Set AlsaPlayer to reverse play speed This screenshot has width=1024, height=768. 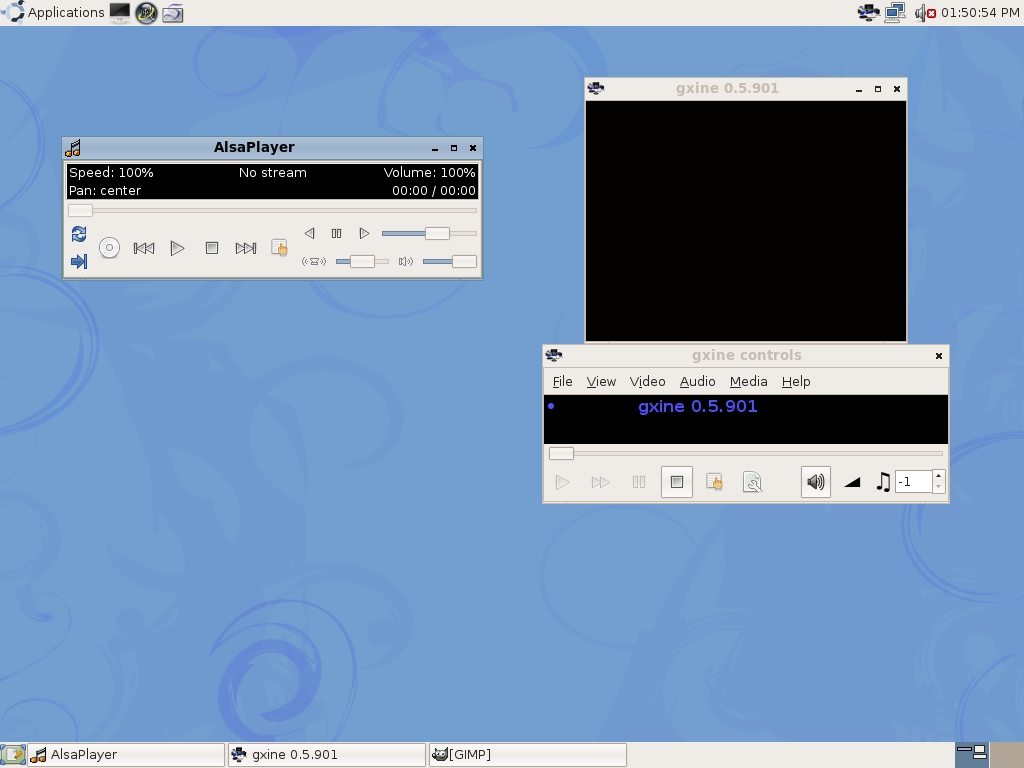310,233
